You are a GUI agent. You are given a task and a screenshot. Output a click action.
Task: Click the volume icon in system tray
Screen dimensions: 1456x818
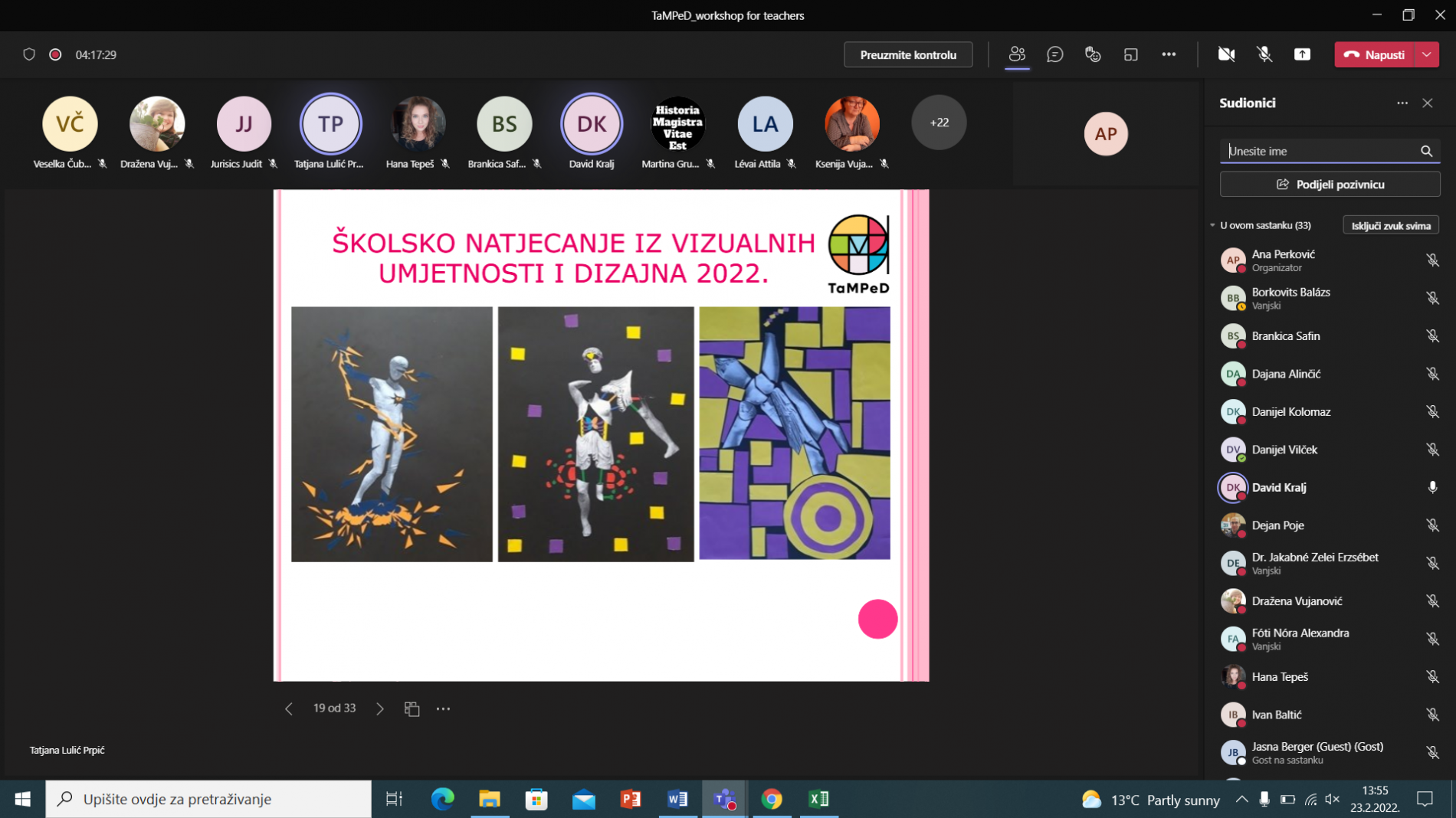[x=1333, y=799]
